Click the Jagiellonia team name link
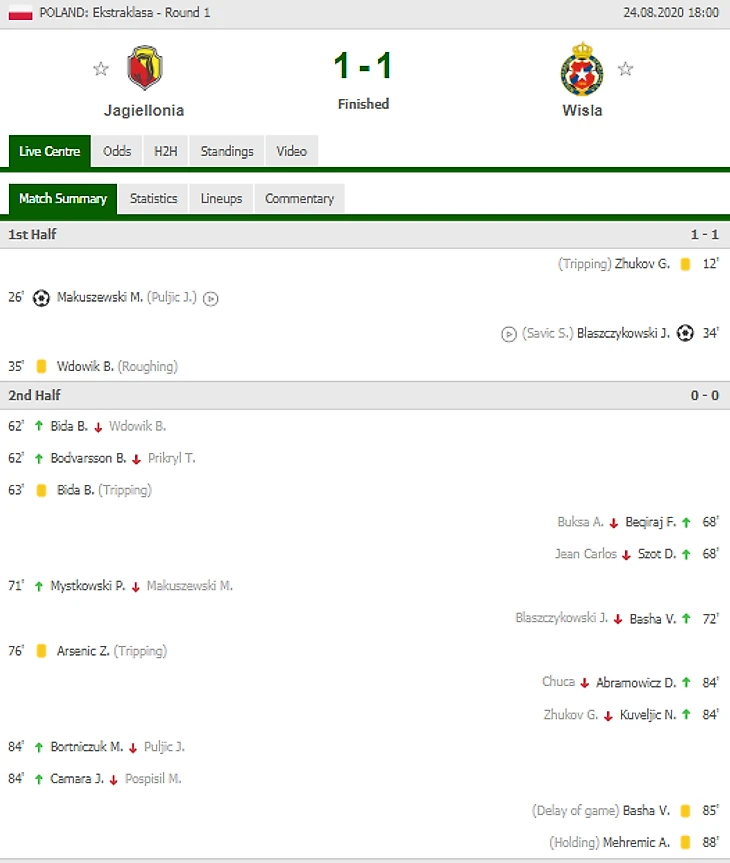The image size is (730, 863). [144, 111]
